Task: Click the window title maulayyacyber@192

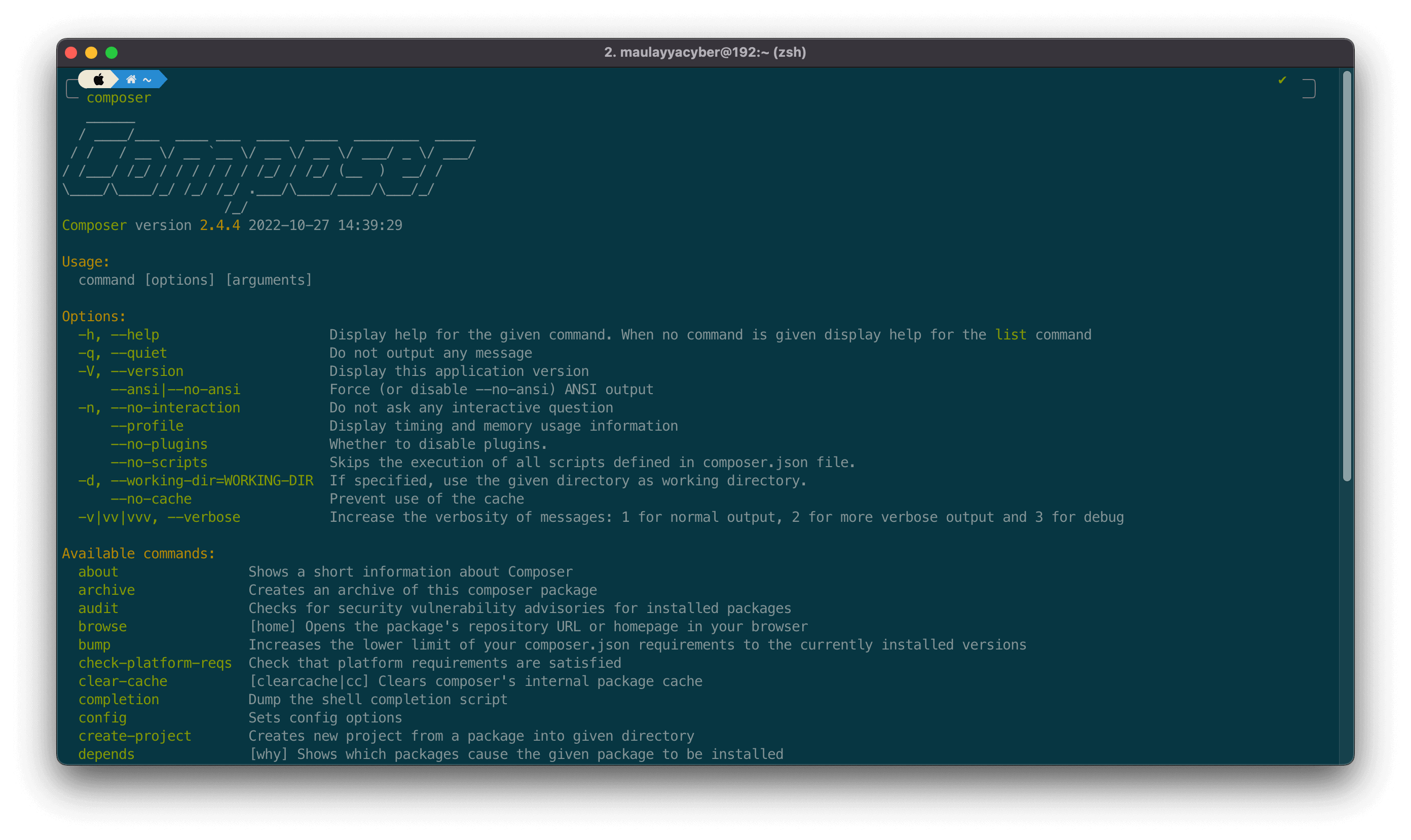Action: pyautogui.click(x=705, y=52)
